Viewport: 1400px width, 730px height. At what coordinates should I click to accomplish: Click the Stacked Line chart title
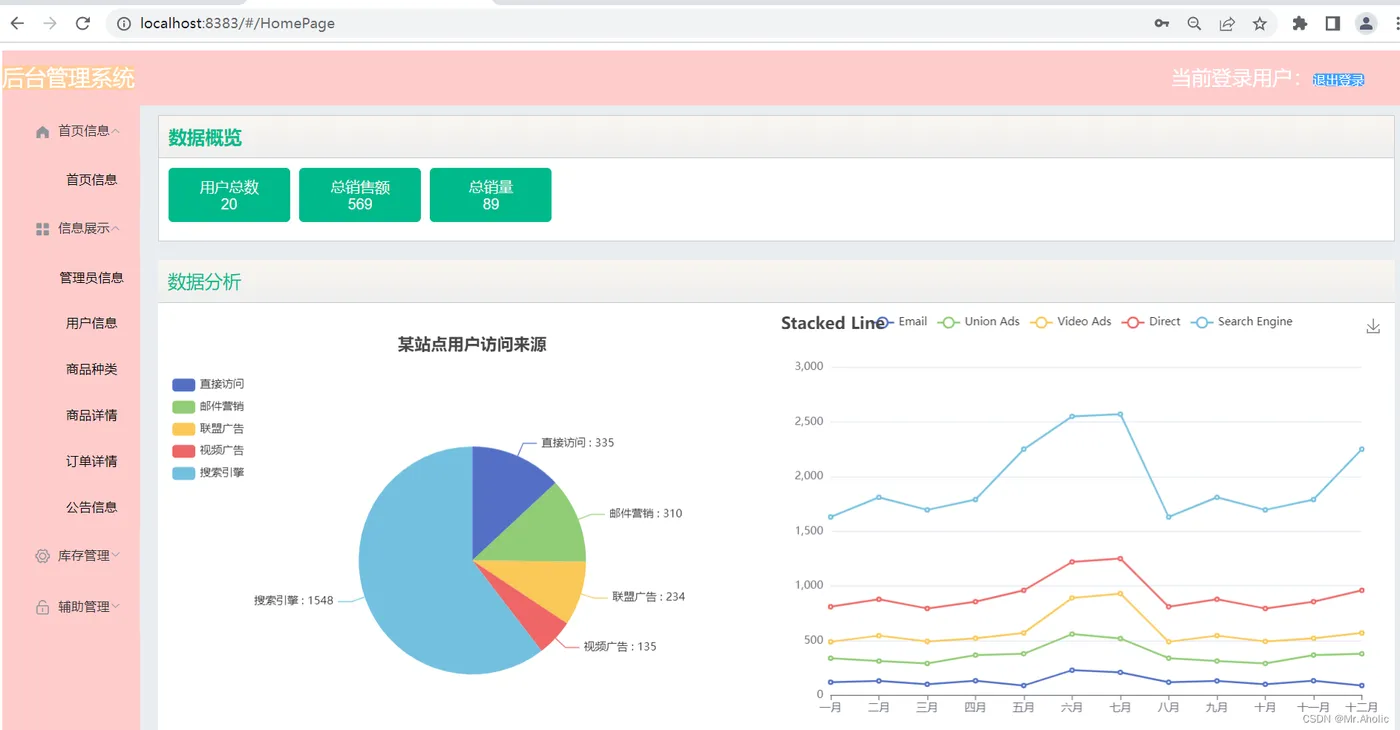(x=833, y=323)
